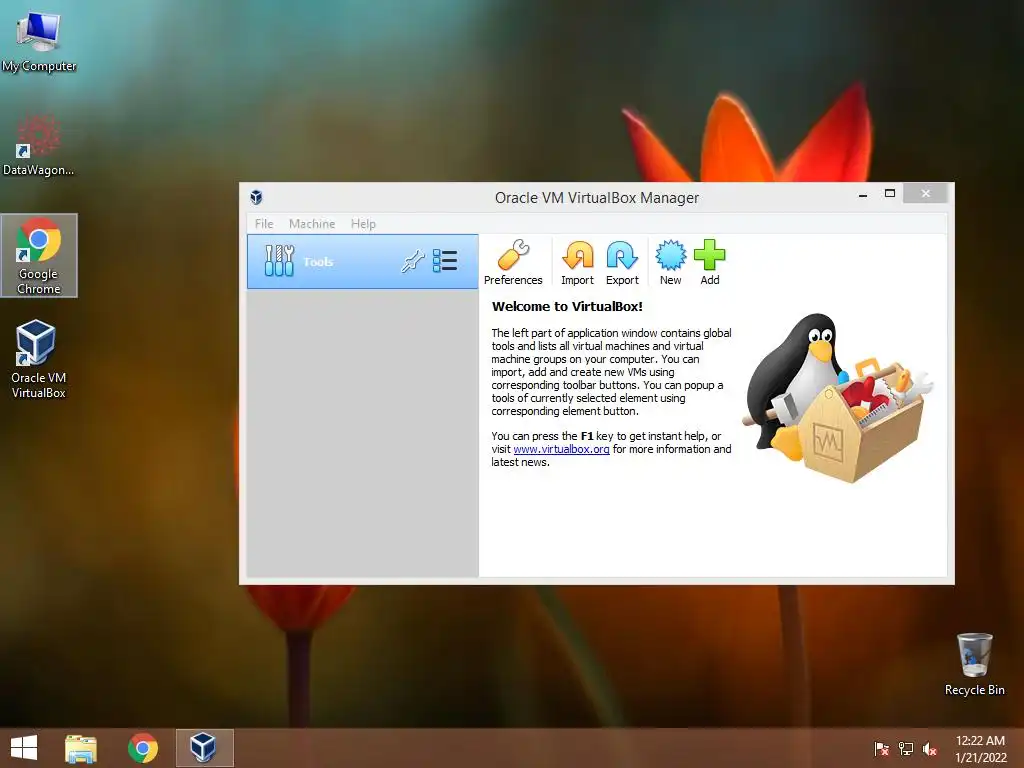Open the File menu
The width and height of the screenshot is (1024, 768).
pyautogui.click(x=264, y=223)
